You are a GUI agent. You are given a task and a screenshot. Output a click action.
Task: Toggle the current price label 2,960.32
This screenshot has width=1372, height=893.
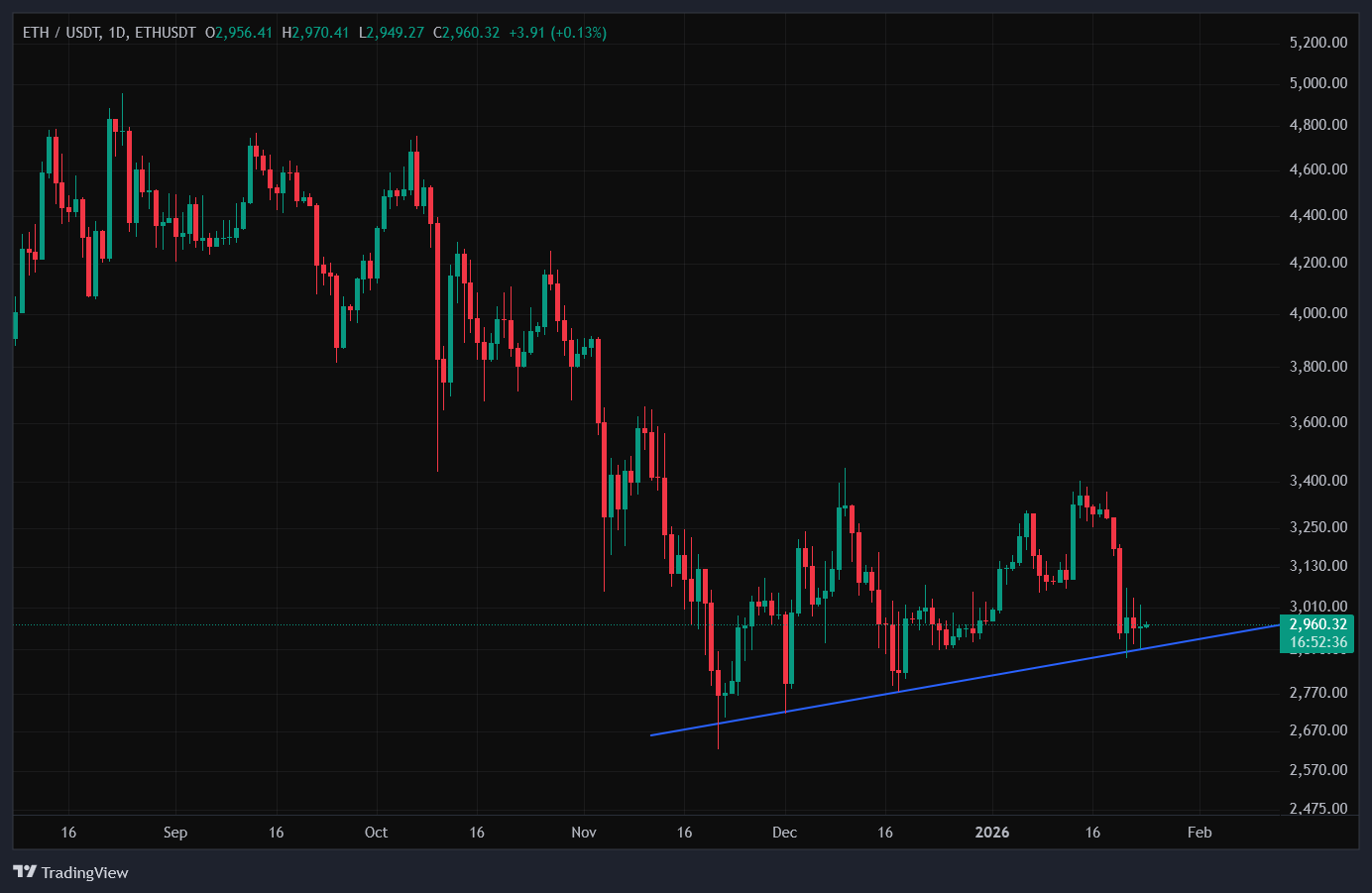pyautogui.click(x=1318, y=625)
